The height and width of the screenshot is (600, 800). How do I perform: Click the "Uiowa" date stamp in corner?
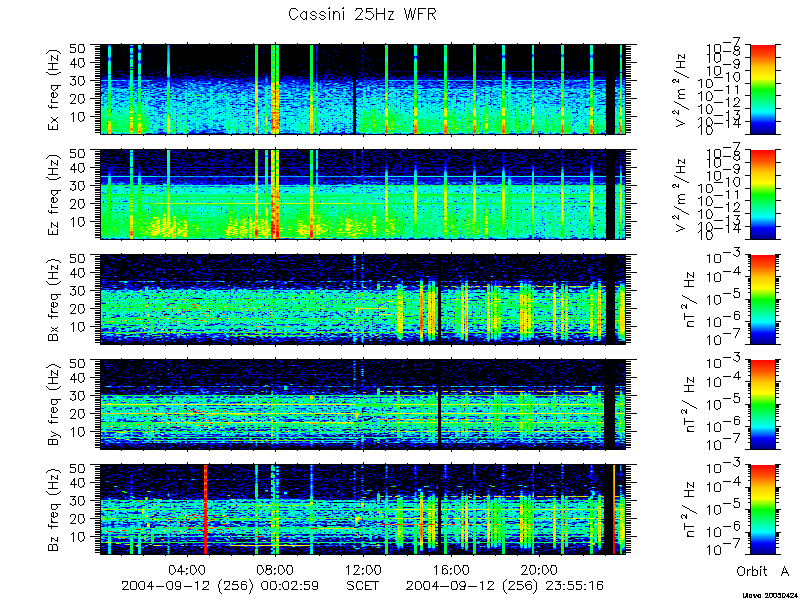[770, 595]
